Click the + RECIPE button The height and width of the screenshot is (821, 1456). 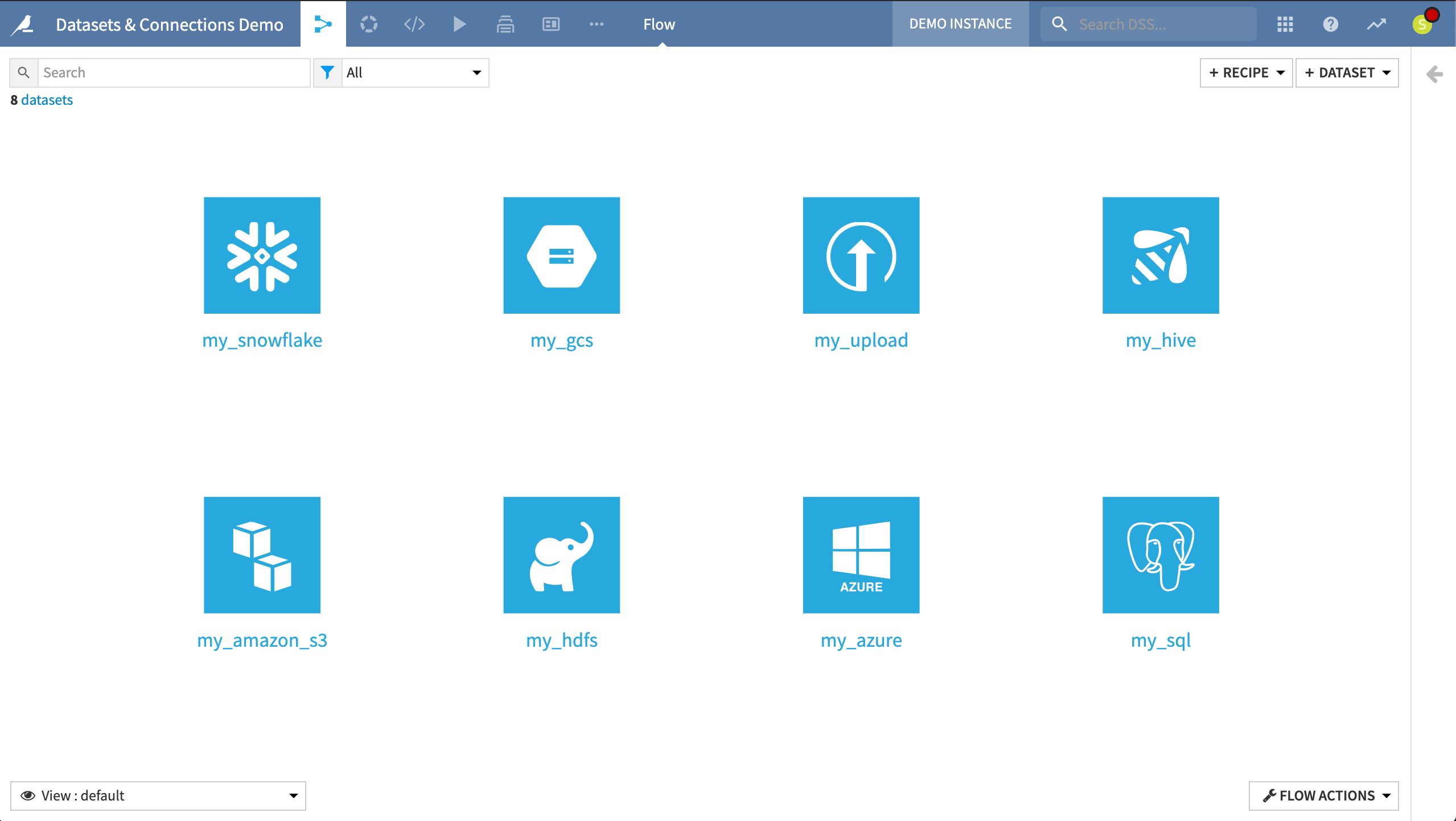point(1245,72)
